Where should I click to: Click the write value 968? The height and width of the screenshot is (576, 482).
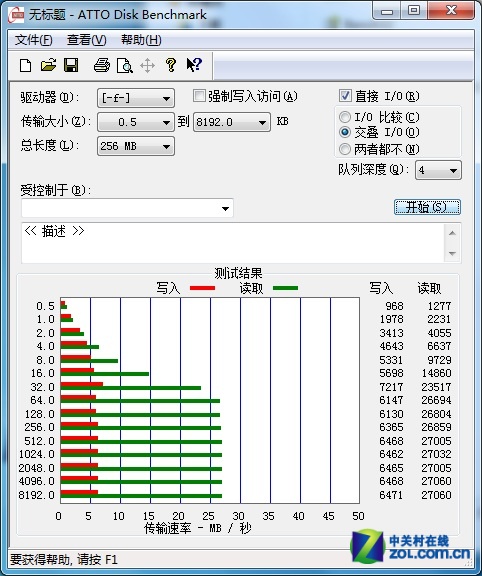[394, 306]
